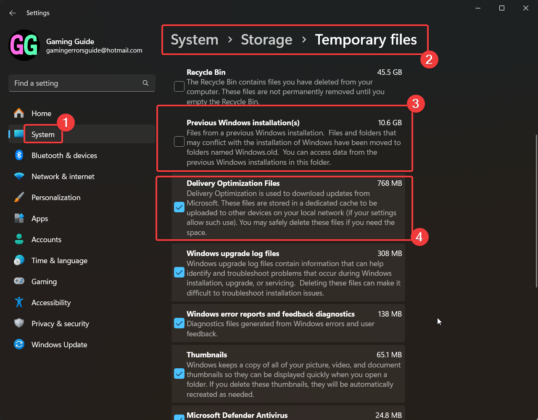The width and height of the screenshot is (538, 420).
Task: Uncheck Windows upgrade log files checkbox
Action: [179, 272]
